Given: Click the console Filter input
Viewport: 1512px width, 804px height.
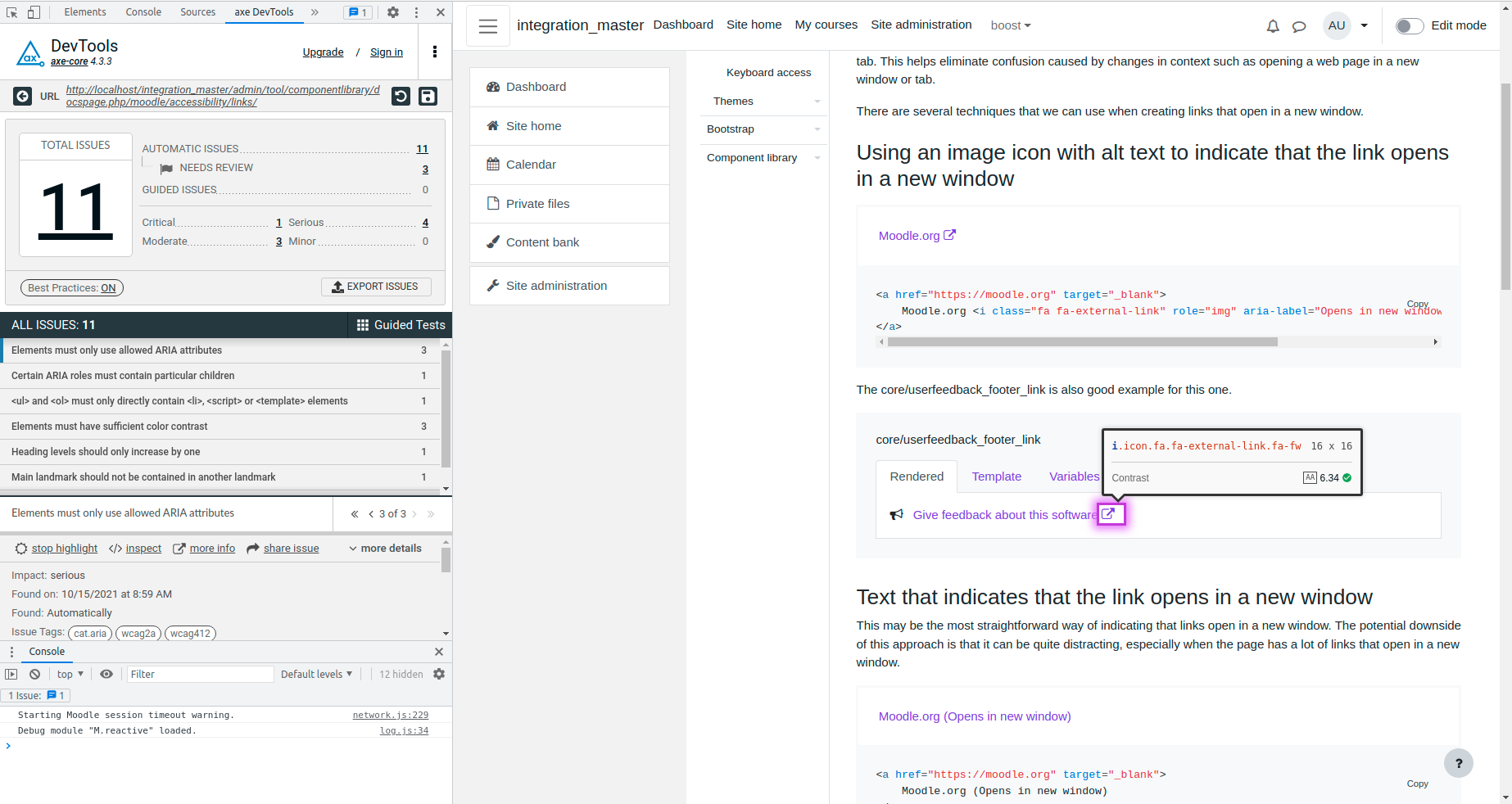Looking at the screenshot, I should coord(199,675).
